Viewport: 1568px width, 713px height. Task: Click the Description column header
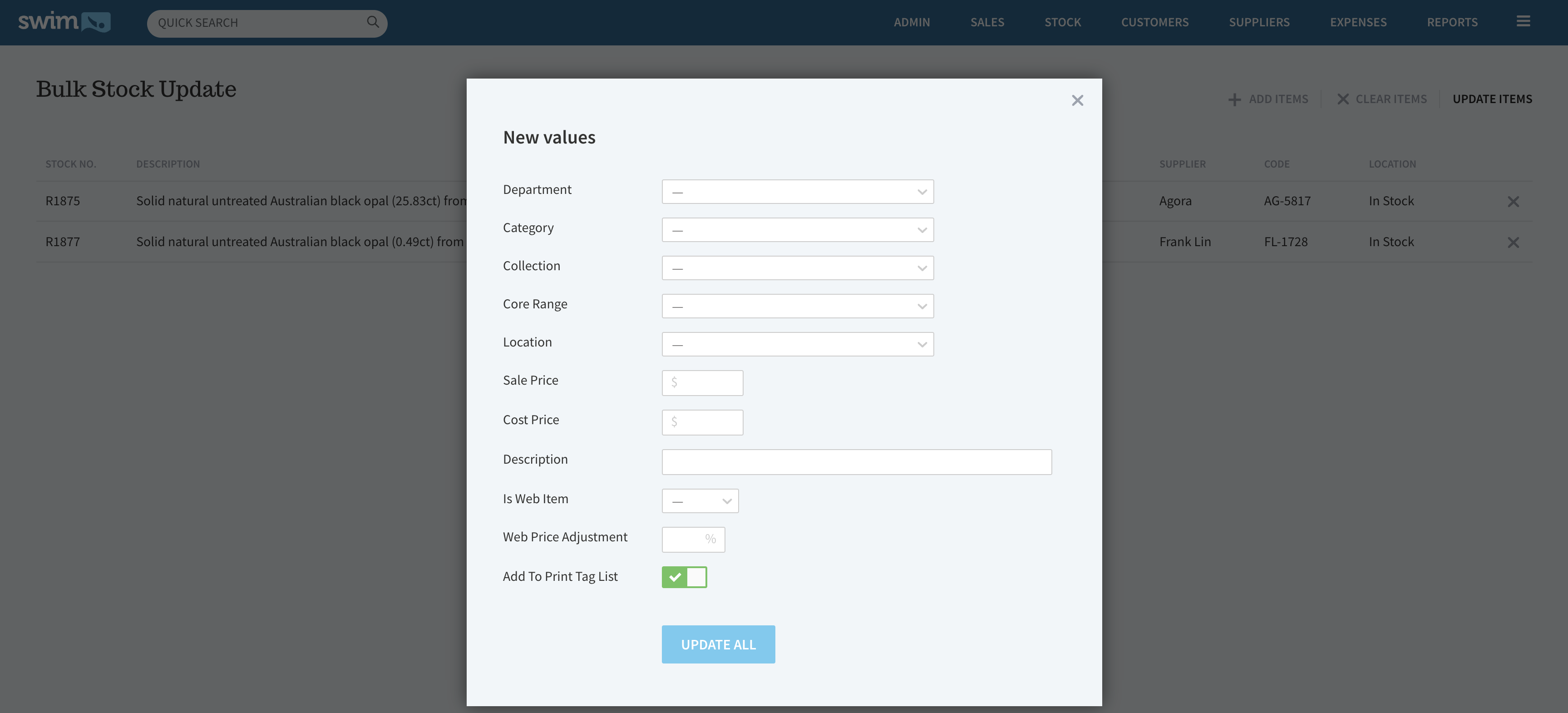168,164
